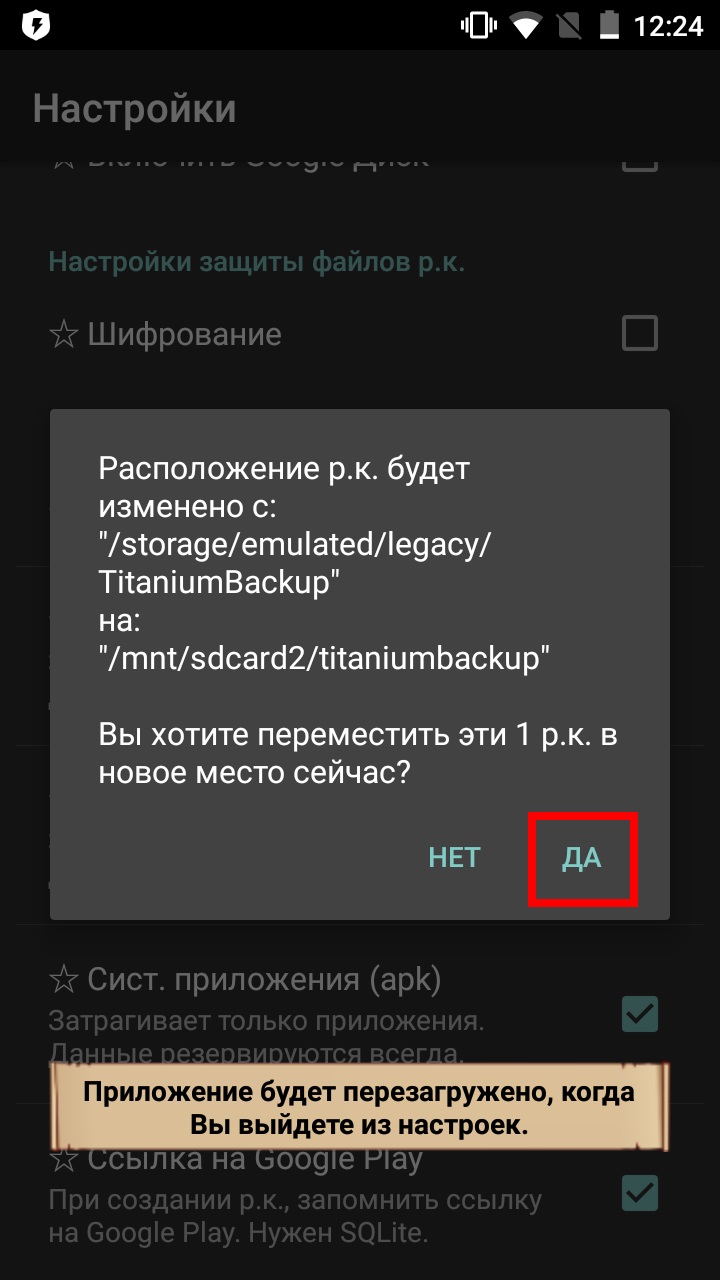Tap the star icon beside Ссылка на Google Play
Image resolution: width=720 pixels, height=1280 pixels.
tap(64, 1160)
